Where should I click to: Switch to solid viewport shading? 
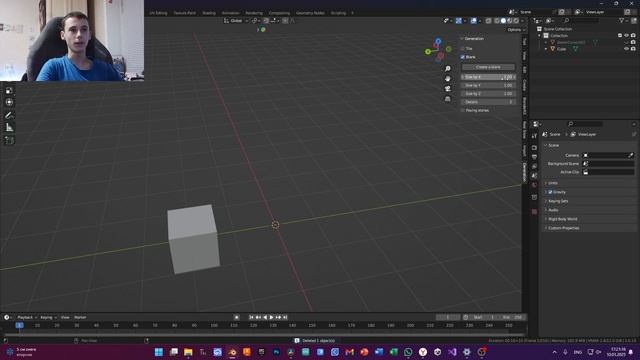(503, 21)
